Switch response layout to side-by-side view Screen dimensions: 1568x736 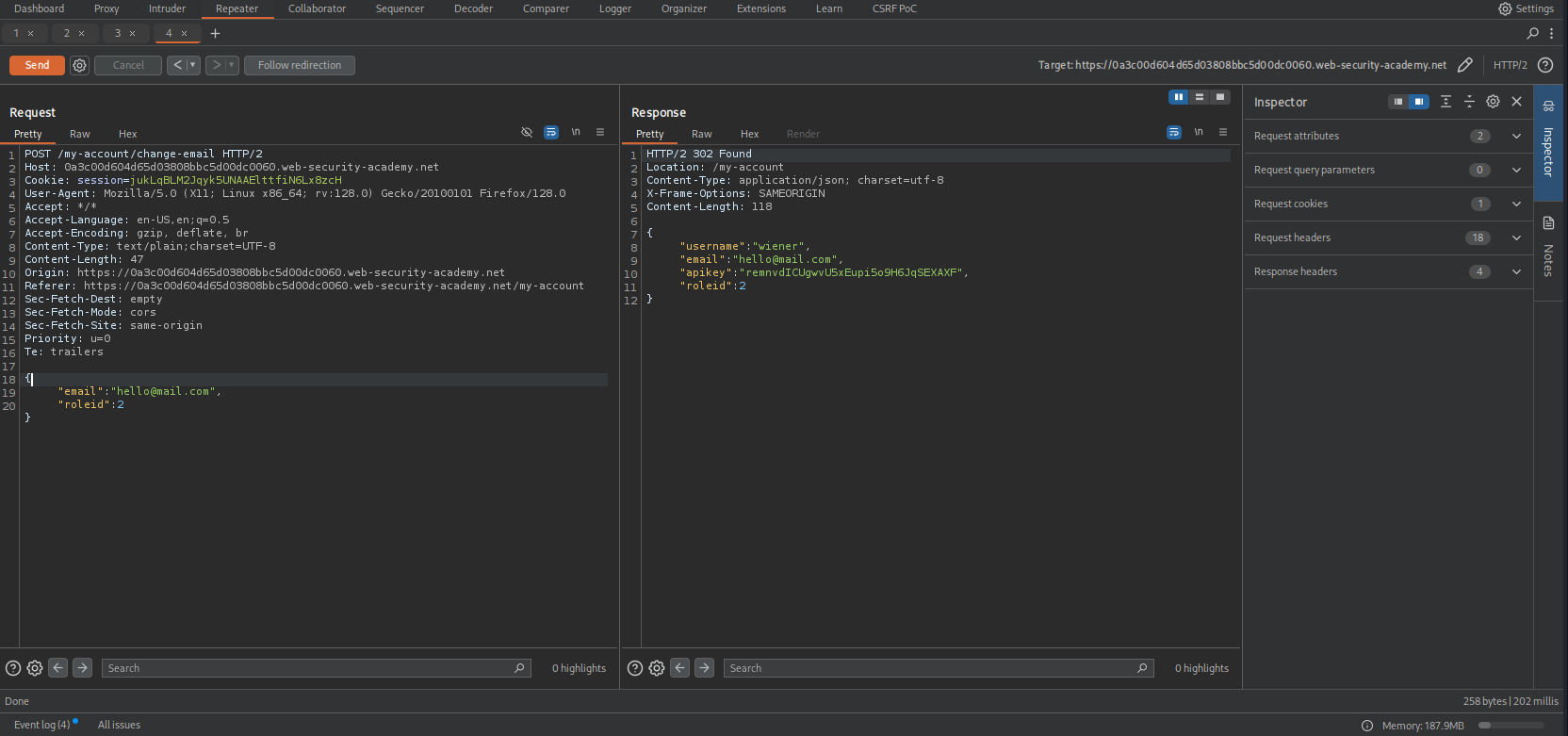pos(1178,97)
